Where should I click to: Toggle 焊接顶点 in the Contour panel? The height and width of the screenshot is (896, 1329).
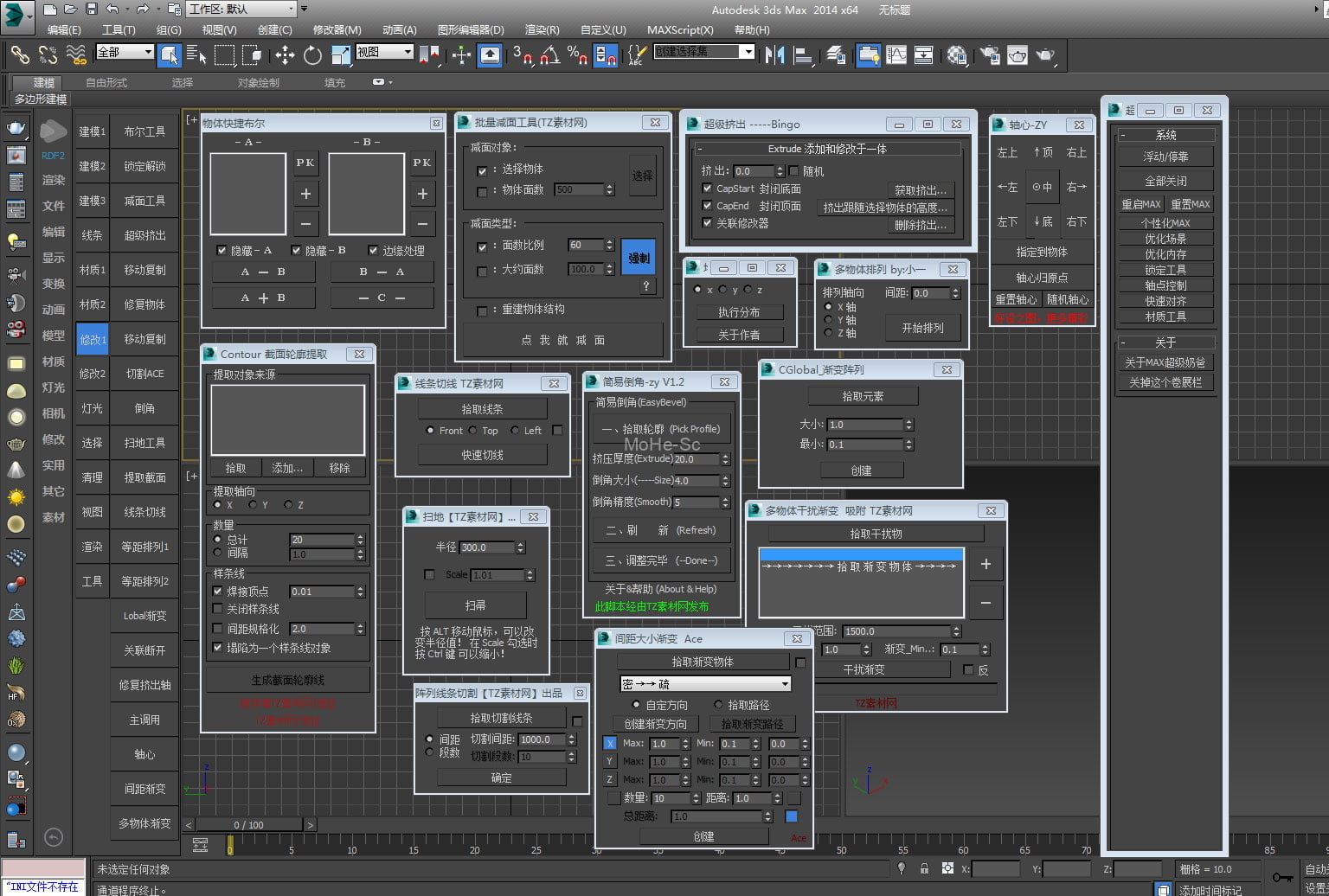tap(218, 591)
